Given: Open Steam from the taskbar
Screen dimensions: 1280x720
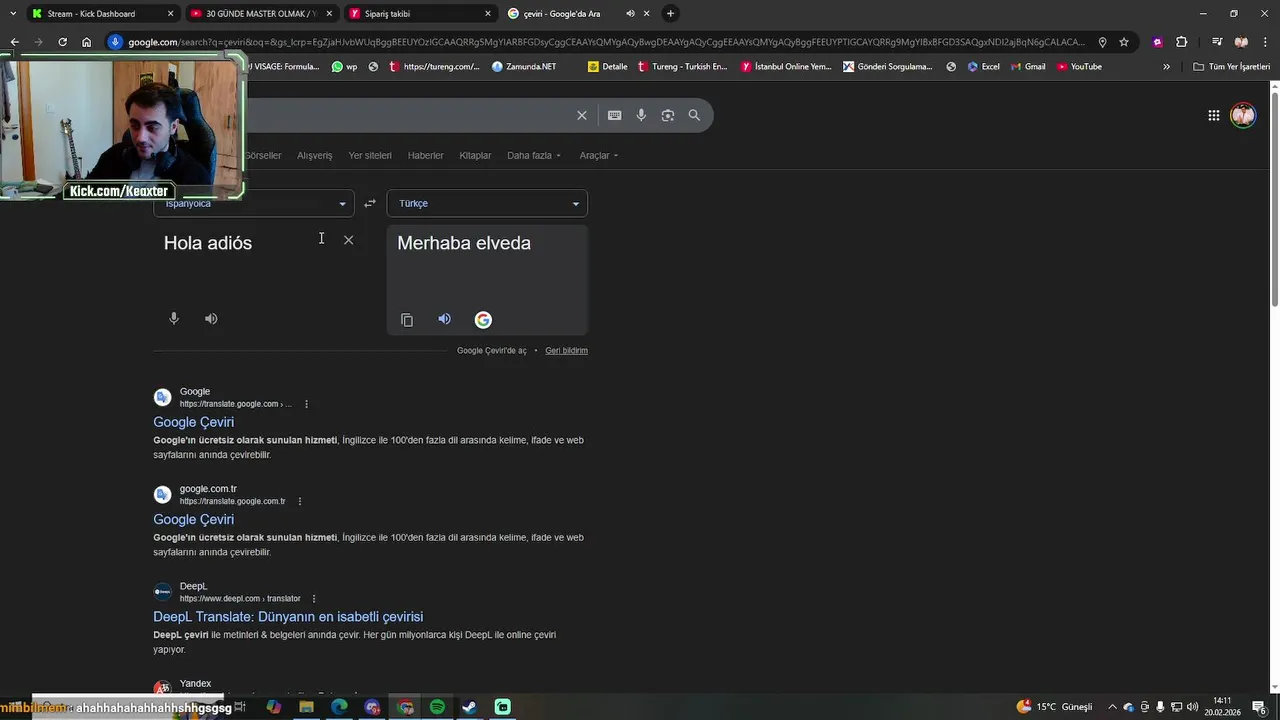Looking at the screenshot, I should click(469, 707).
